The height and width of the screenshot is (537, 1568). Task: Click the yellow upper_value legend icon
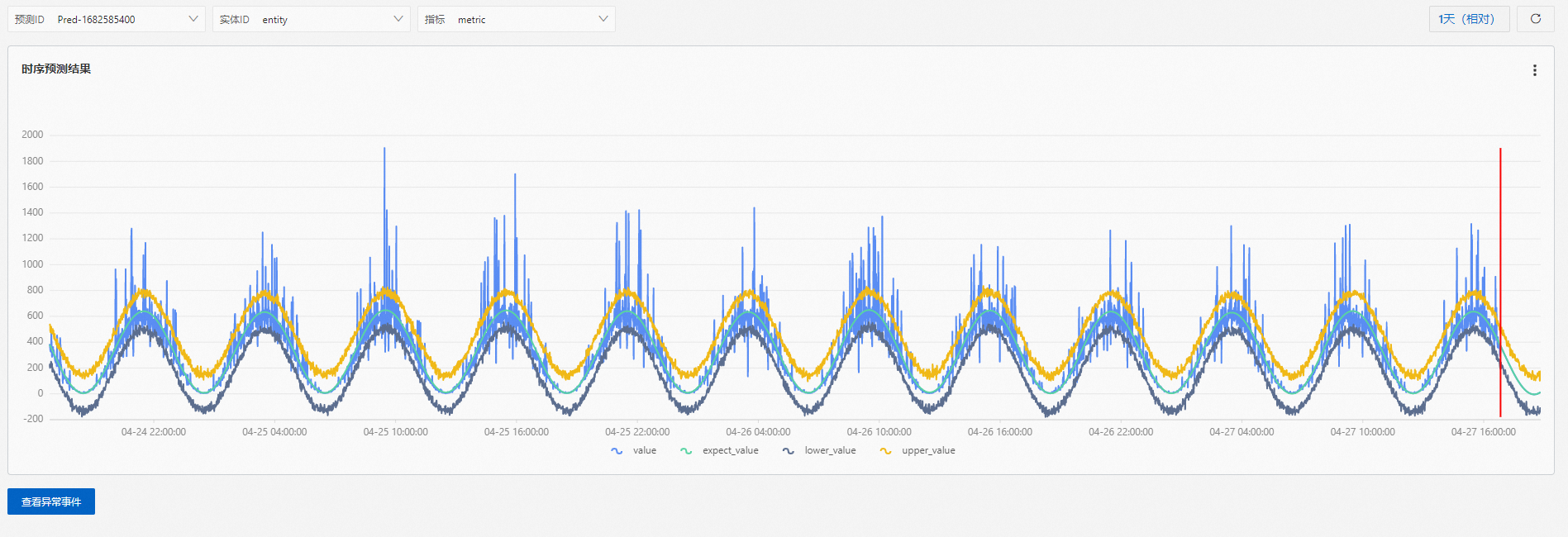885,451
